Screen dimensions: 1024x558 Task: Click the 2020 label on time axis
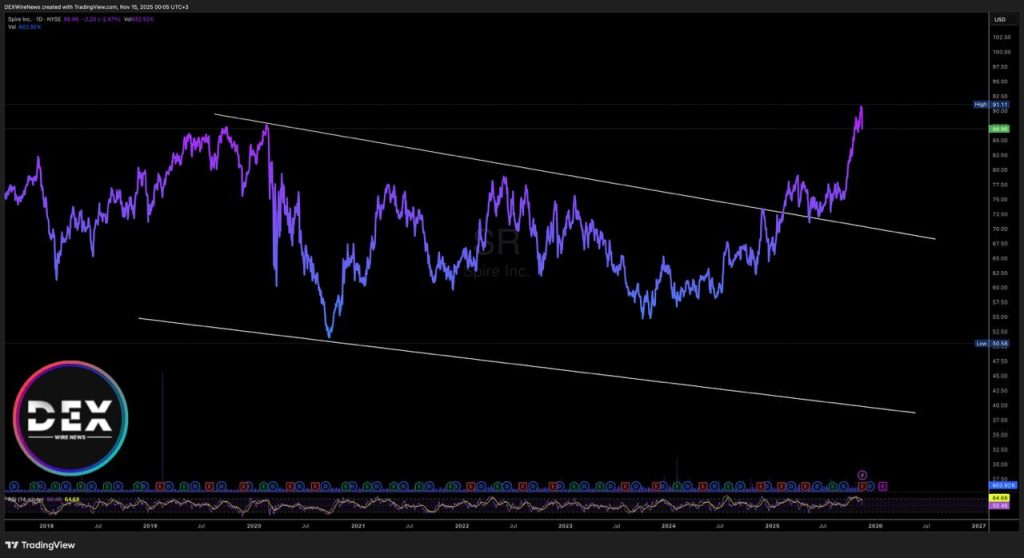coord(253,525)
